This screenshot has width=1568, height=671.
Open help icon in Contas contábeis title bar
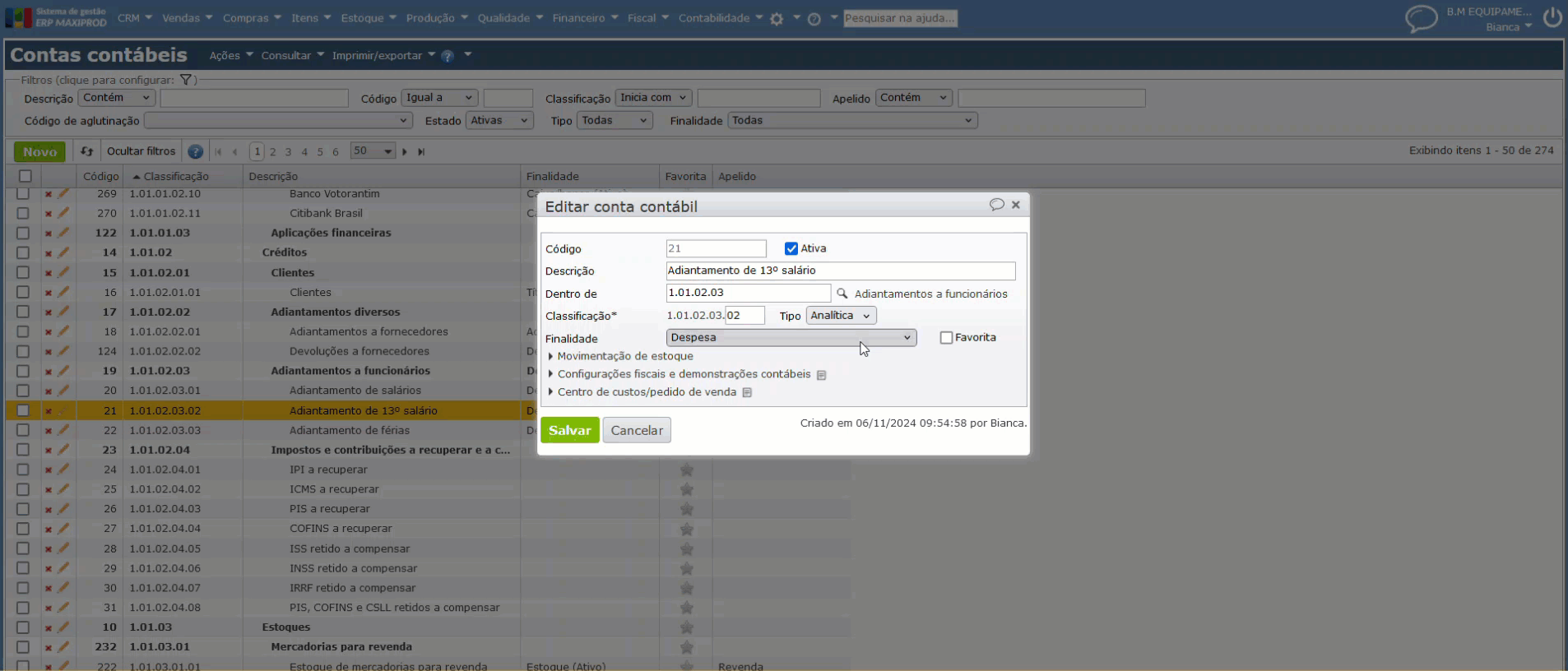tap(448, 56)
